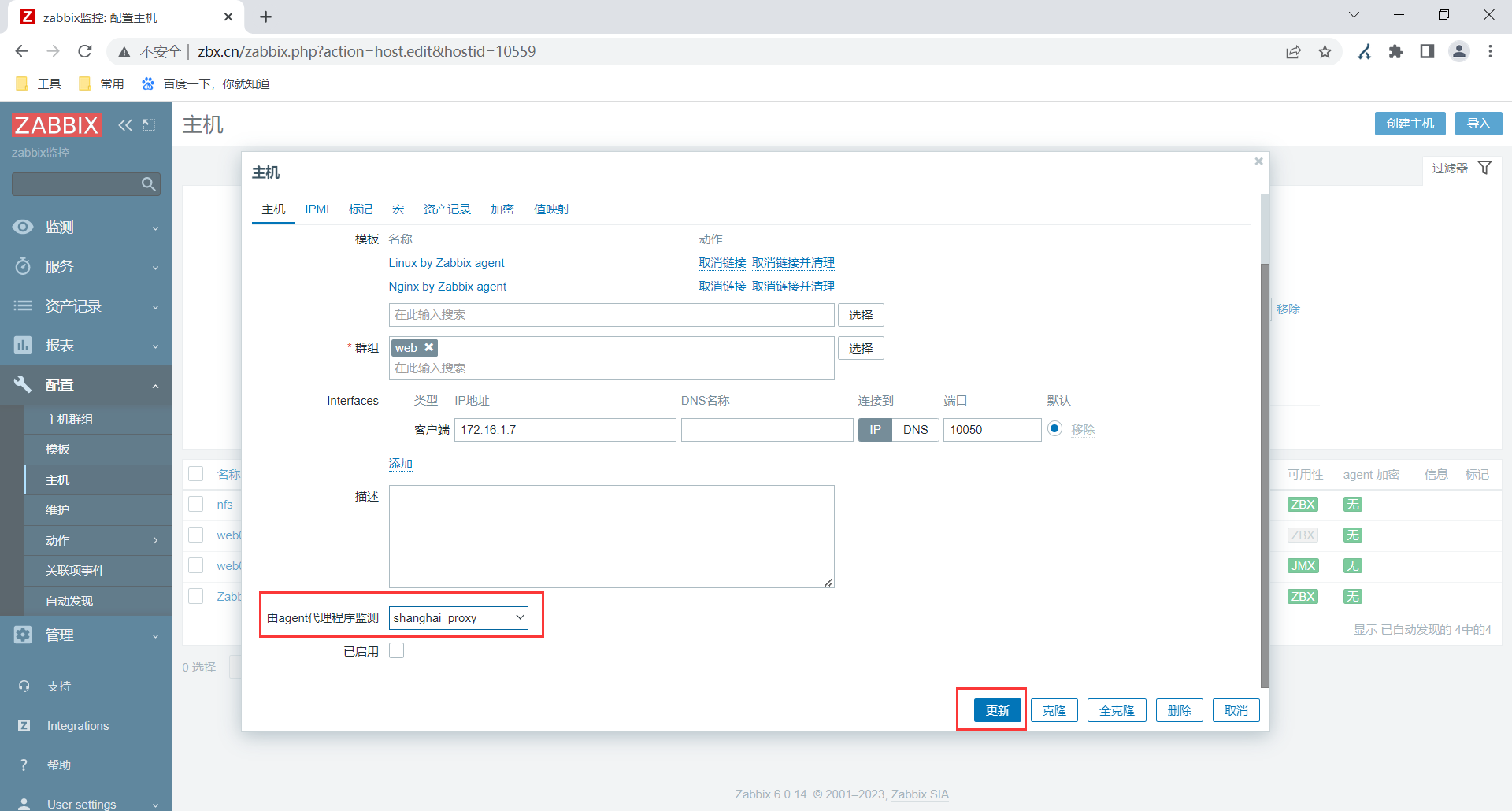This screenshot has width=1512, height=811.
Task: Expand the 动作 submenu arrow
Action: (155, 540)
